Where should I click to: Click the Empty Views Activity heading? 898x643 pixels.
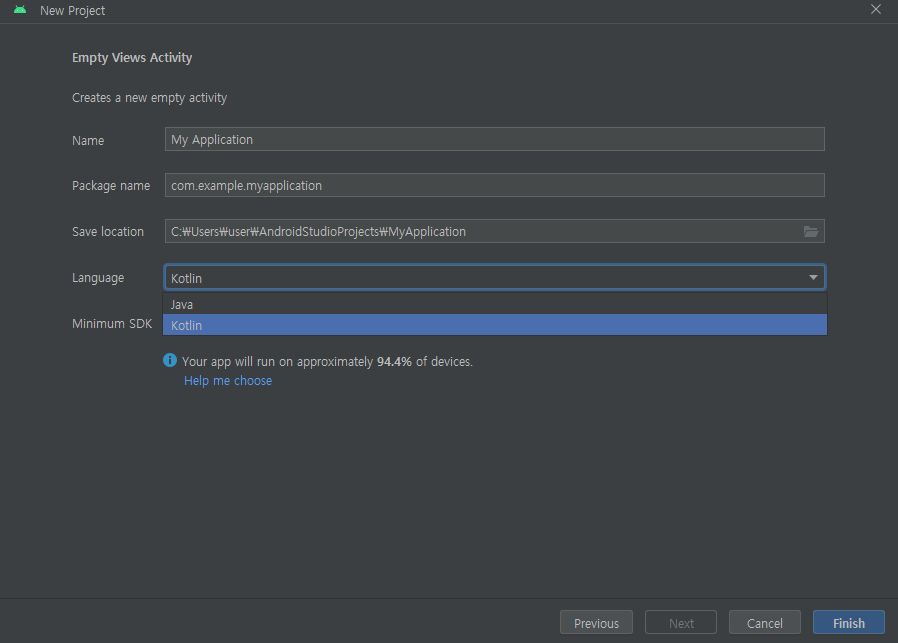(x=132, y=58)
